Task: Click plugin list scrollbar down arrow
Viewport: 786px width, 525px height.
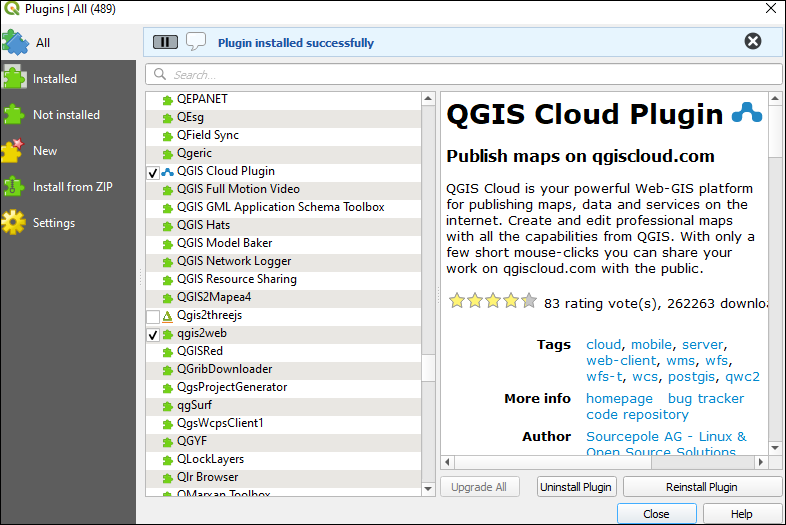Action: [428, 488]
